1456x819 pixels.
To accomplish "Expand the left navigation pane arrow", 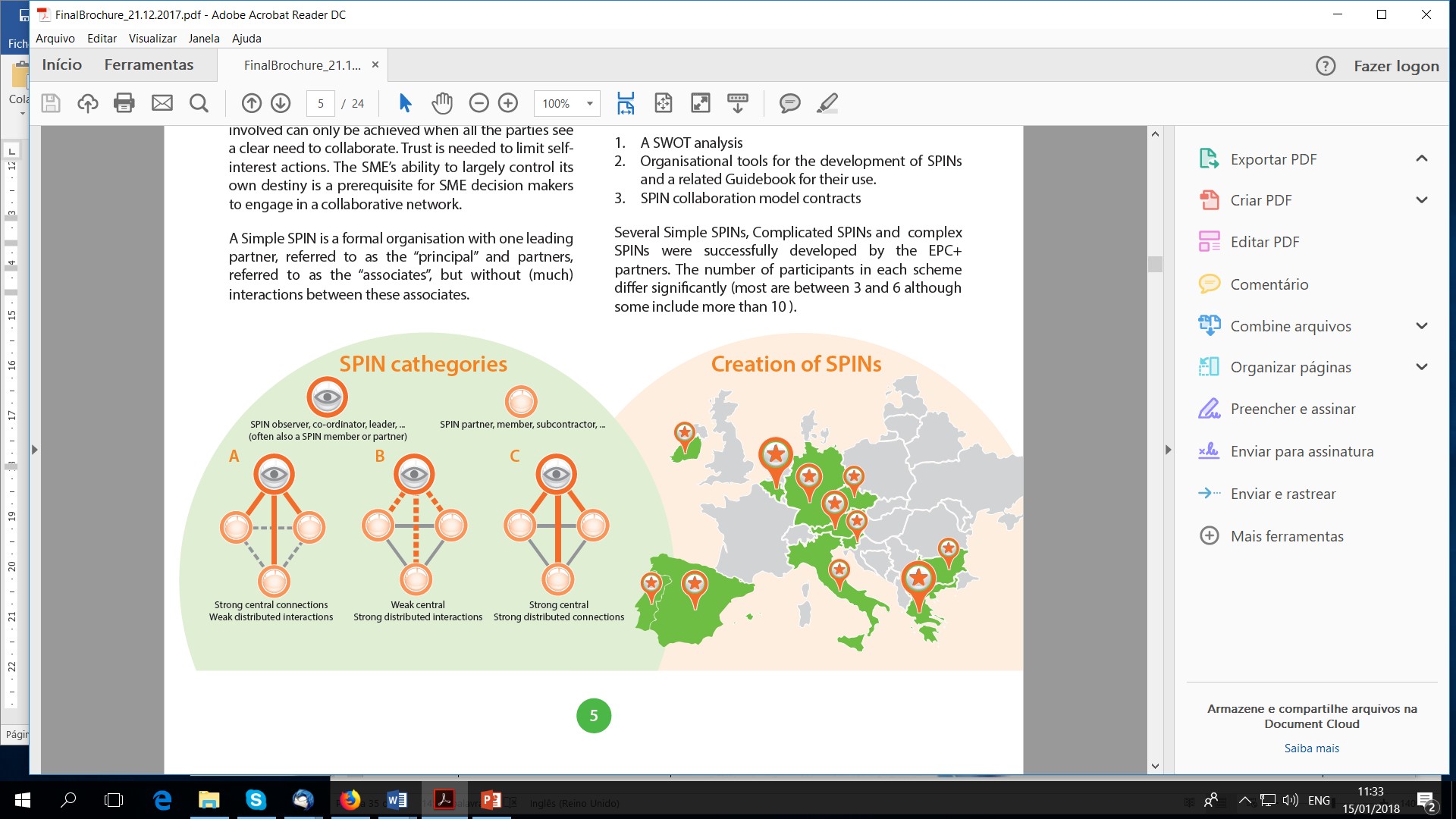I will point(34,450).
